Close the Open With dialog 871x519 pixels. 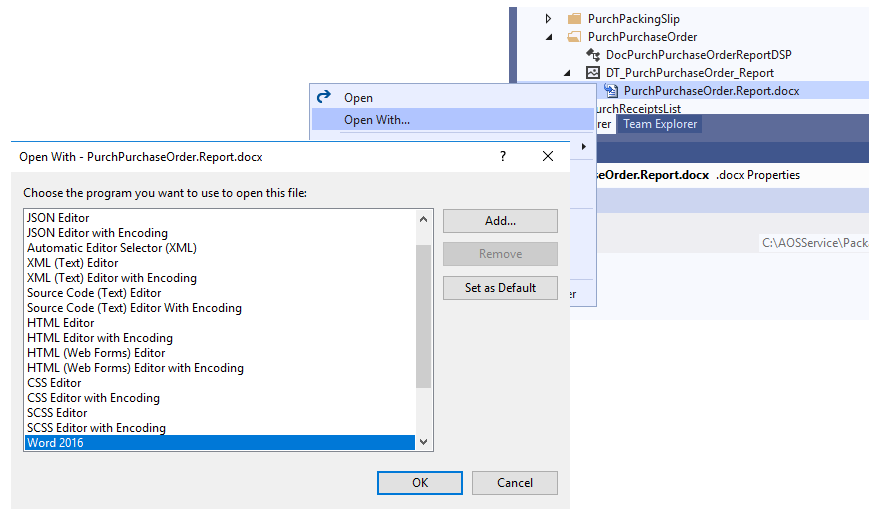[x=548, y=156]
